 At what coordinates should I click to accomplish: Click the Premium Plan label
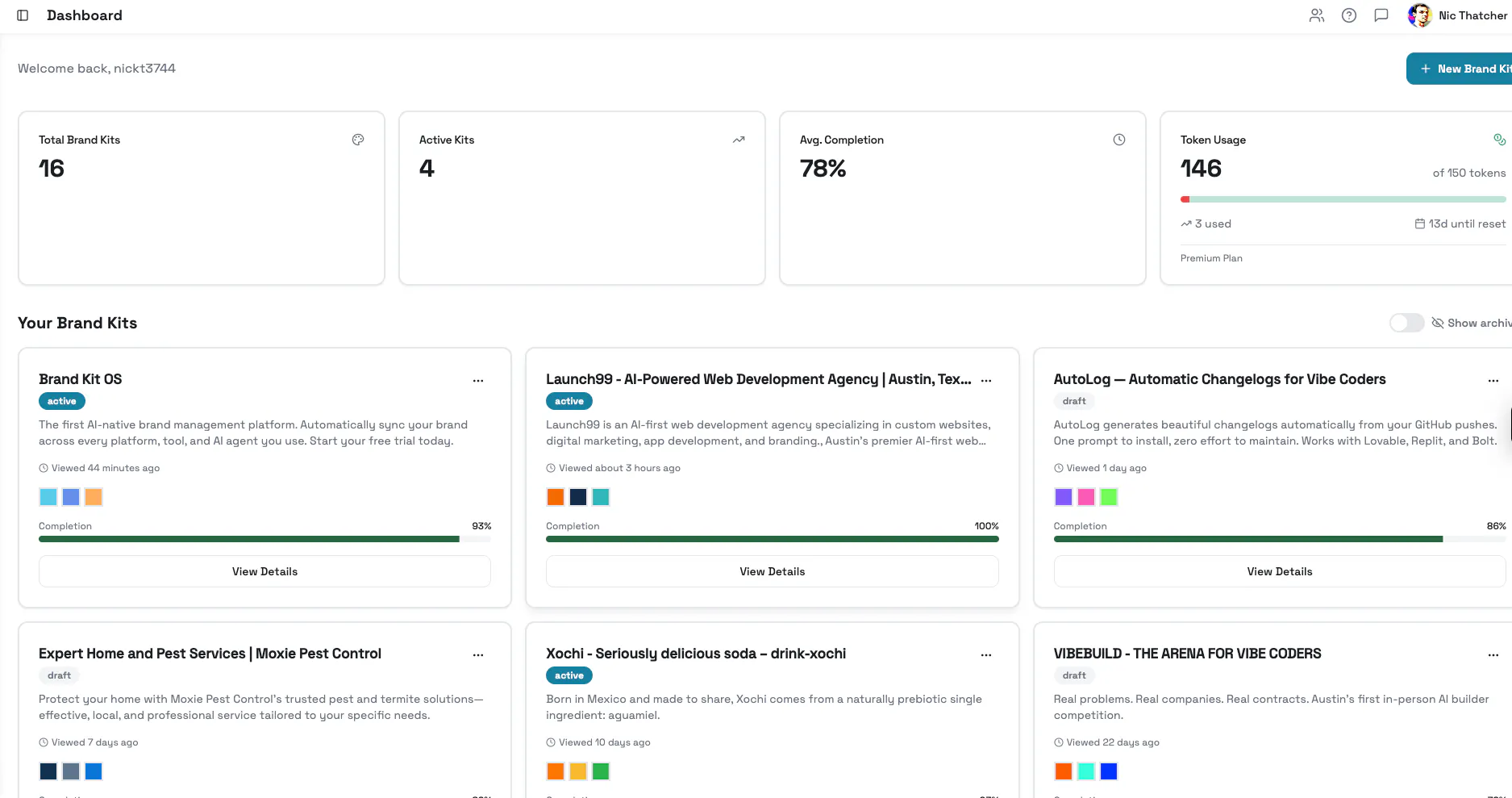pos(1211,258)
